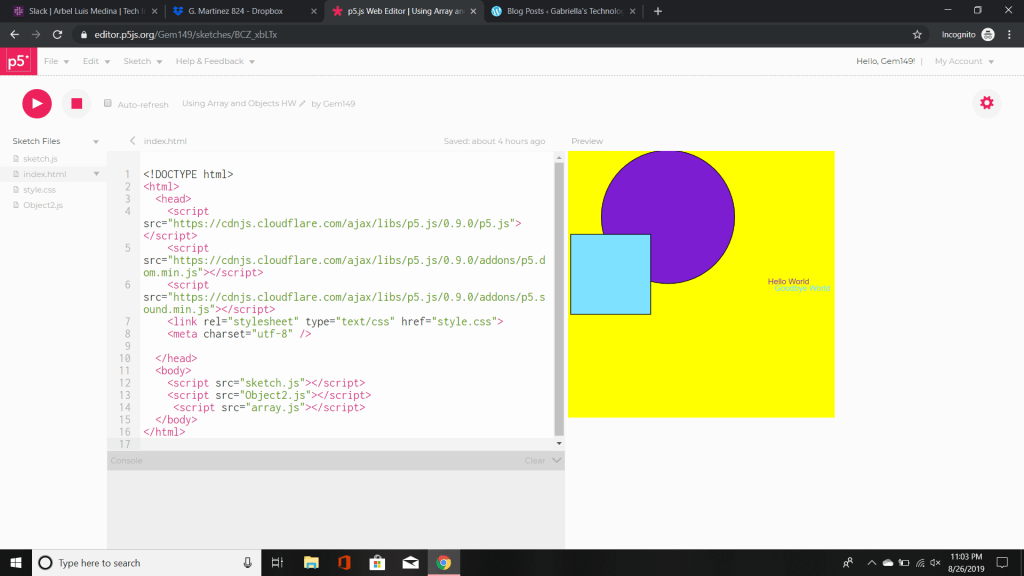Click the p5* logo icon
This screenshot has width=1024, height=576.
[18, 61]
